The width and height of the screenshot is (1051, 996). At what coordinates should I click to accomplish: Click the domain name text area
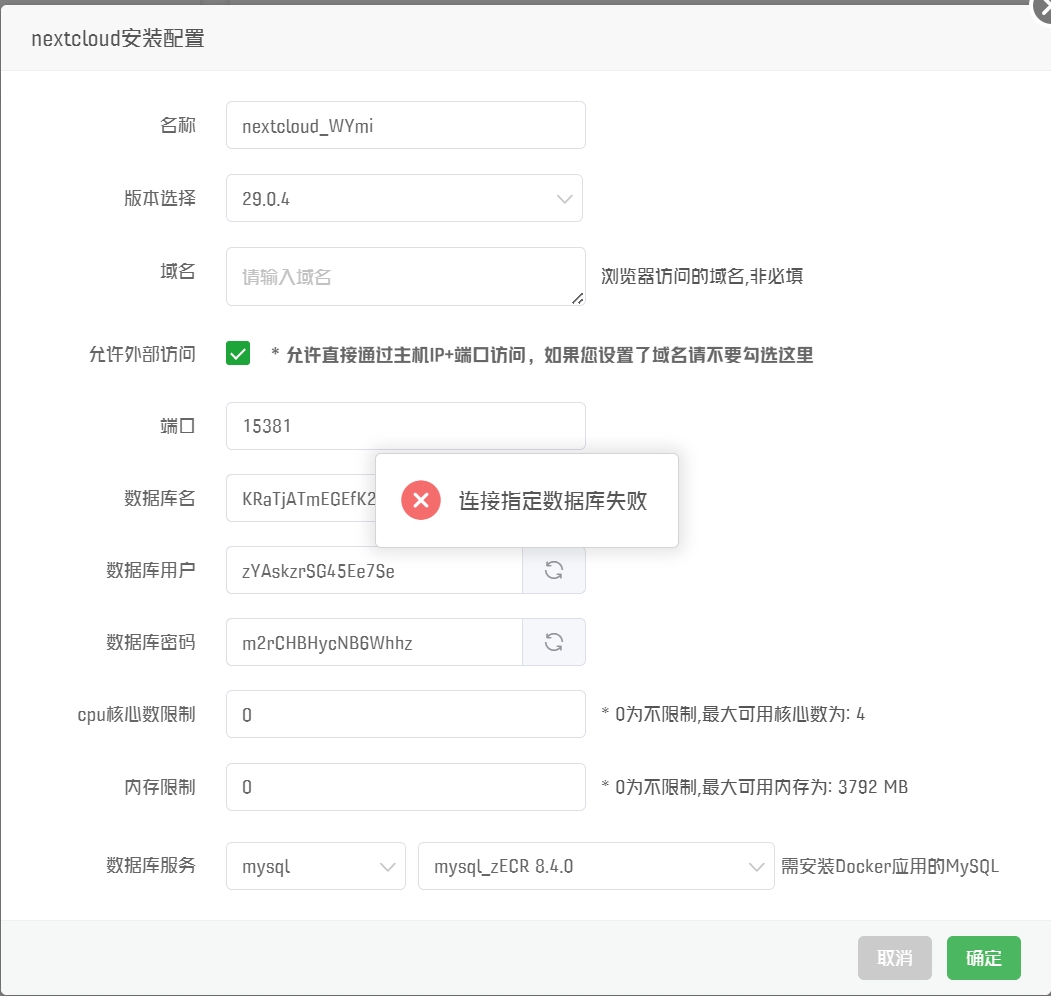tap(406, 277)
